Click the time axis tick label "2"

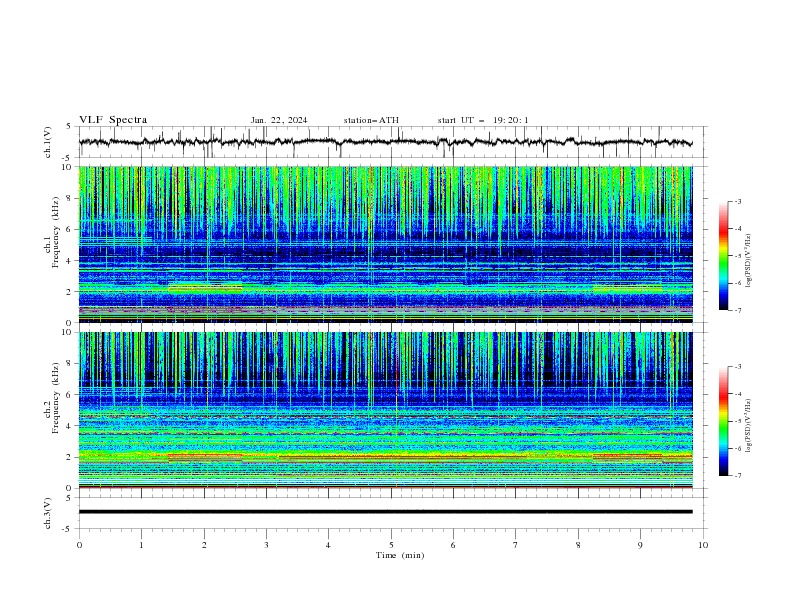point(204,545)
